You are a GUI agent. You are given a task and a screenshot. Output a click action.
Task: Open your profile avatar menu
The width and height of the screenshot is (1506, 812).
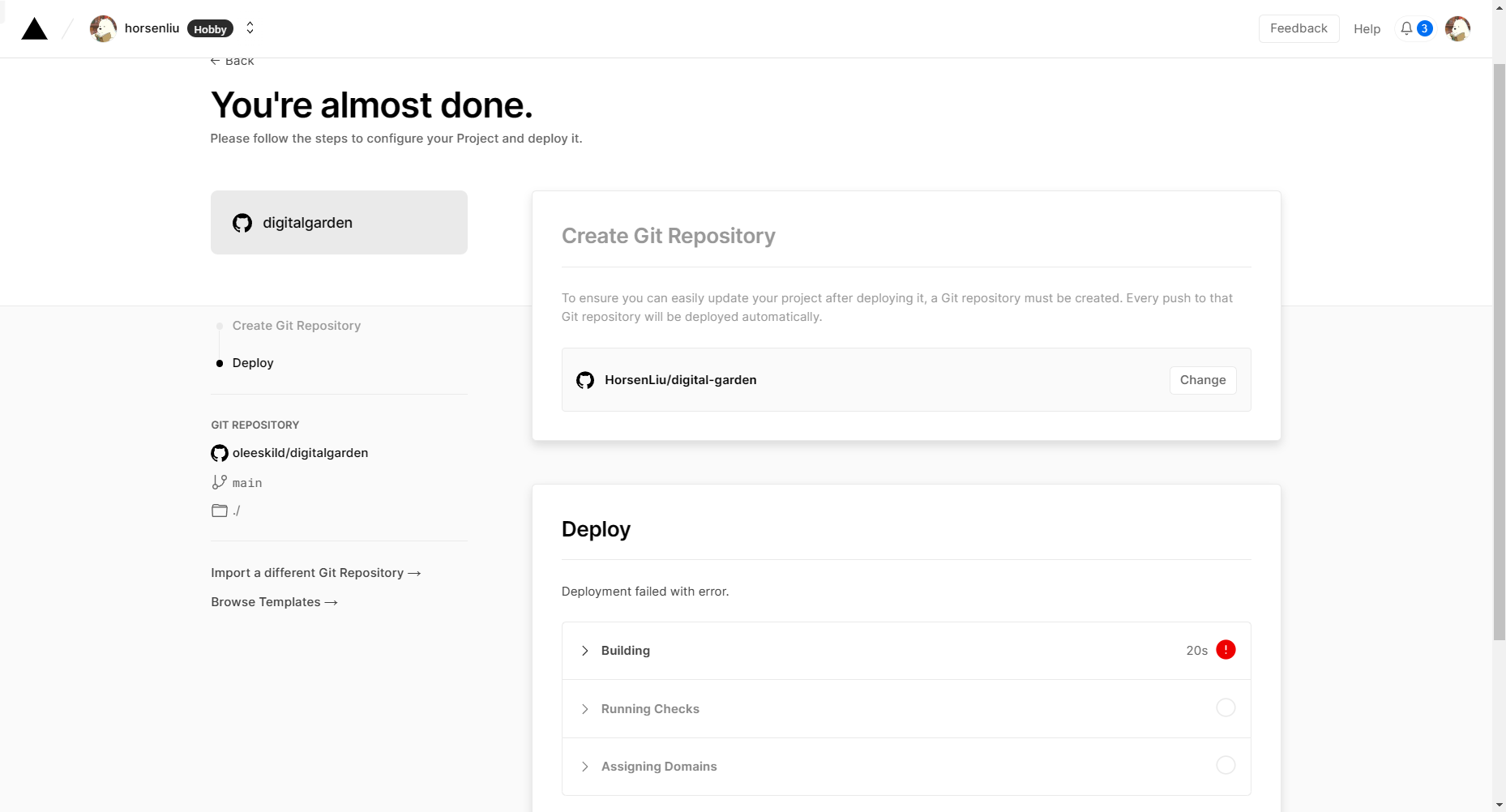pyautogui.click(x=1457, y=28)
